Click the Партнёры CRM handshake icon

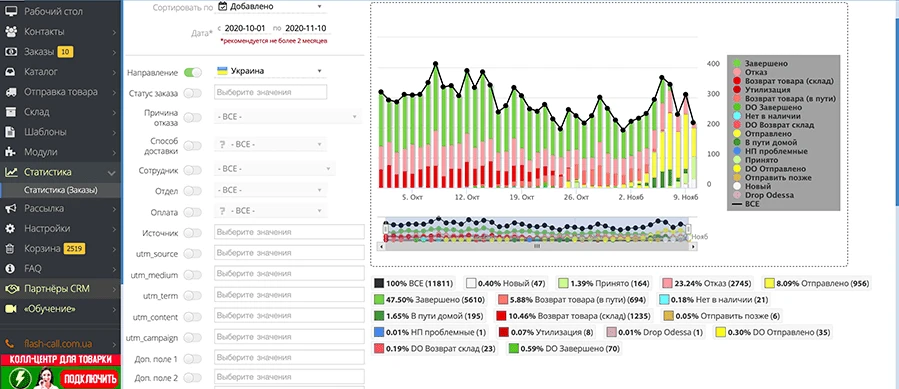(10, 289)
